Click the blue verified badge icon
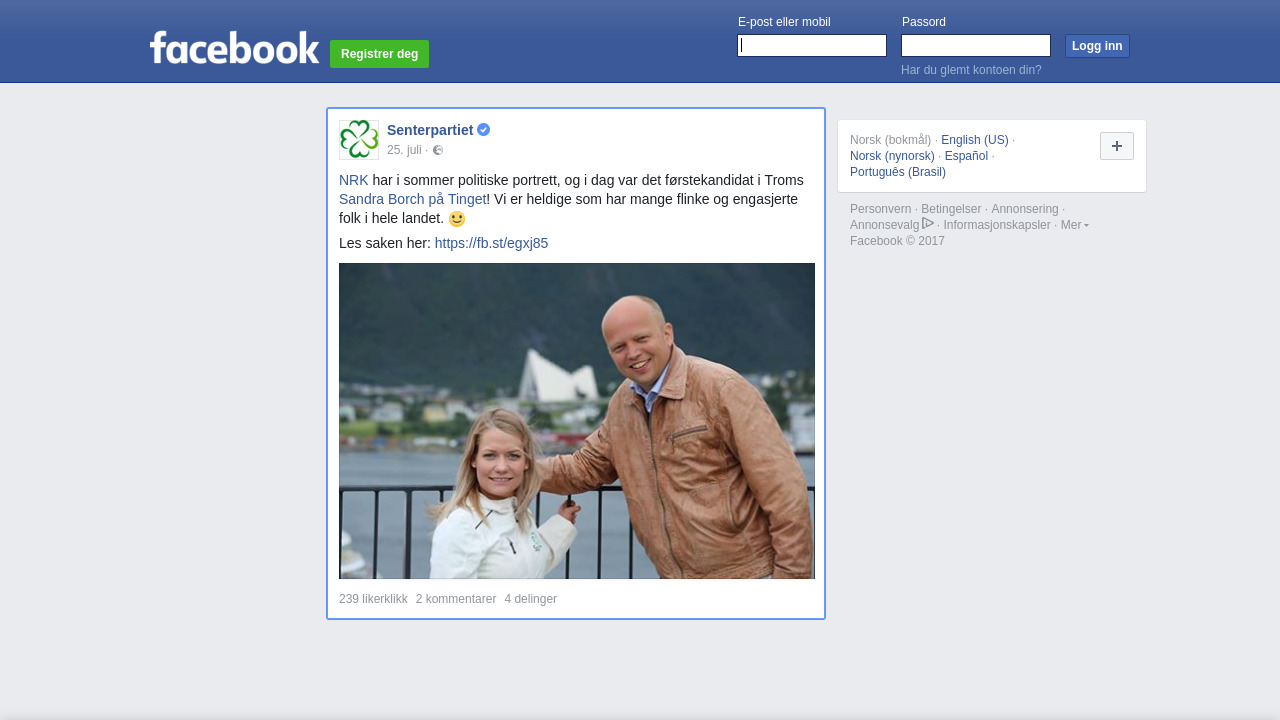The height and width of the screenshot is (720, 1280). [484, 130]
